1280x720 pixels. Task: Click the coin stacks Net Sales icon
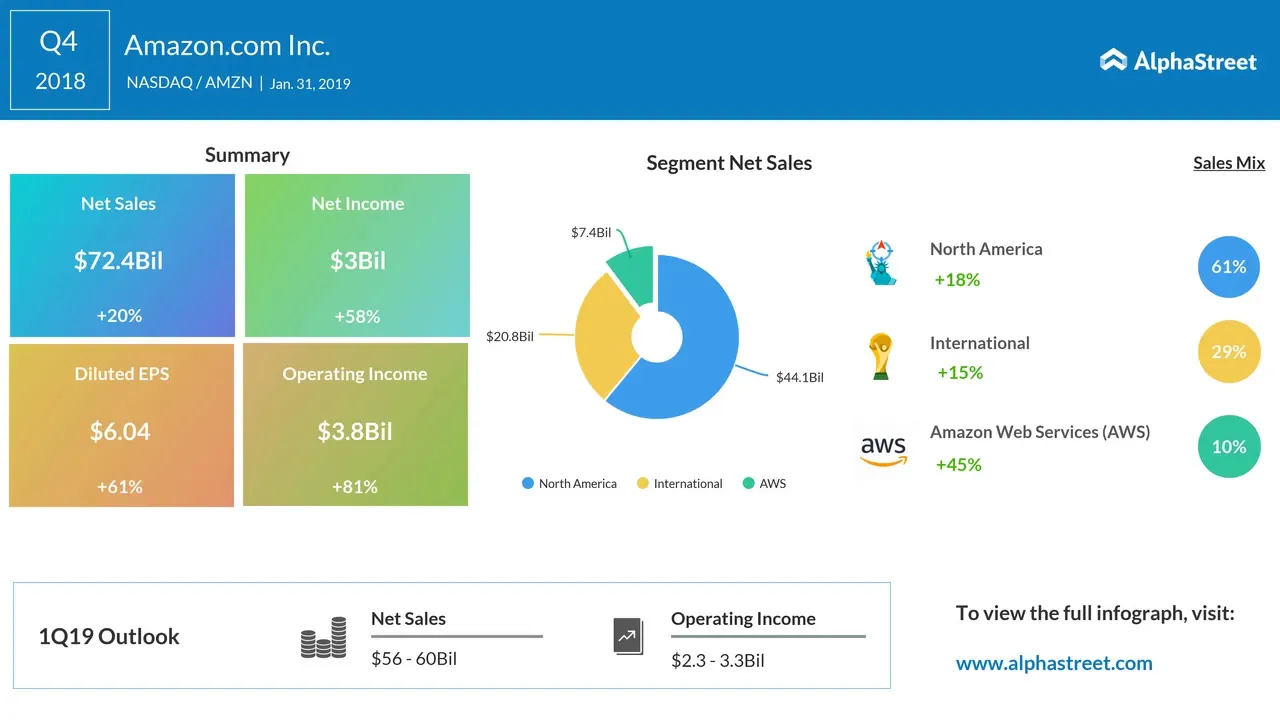[323, 637]
